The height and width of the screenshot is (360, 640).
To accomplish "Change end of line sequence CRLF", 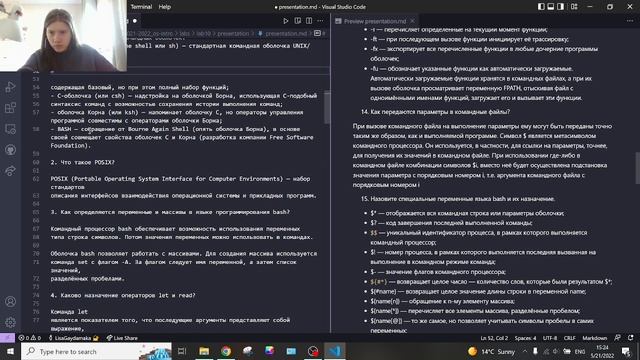I will coord(569,338).
